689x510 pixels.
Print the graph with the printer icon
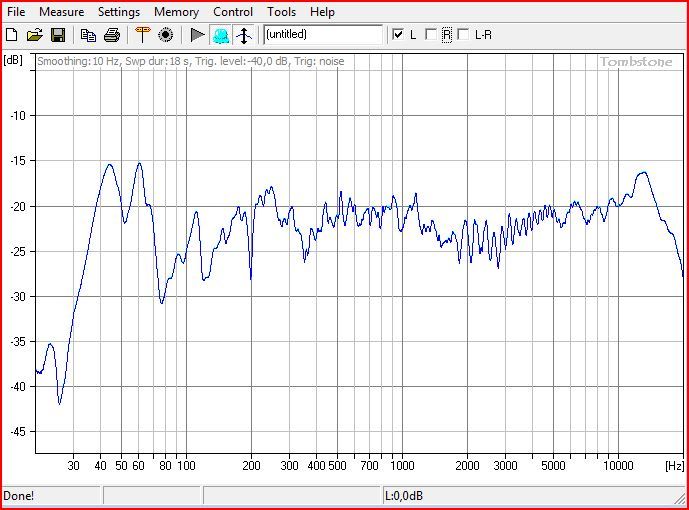[x=112, y=35]
